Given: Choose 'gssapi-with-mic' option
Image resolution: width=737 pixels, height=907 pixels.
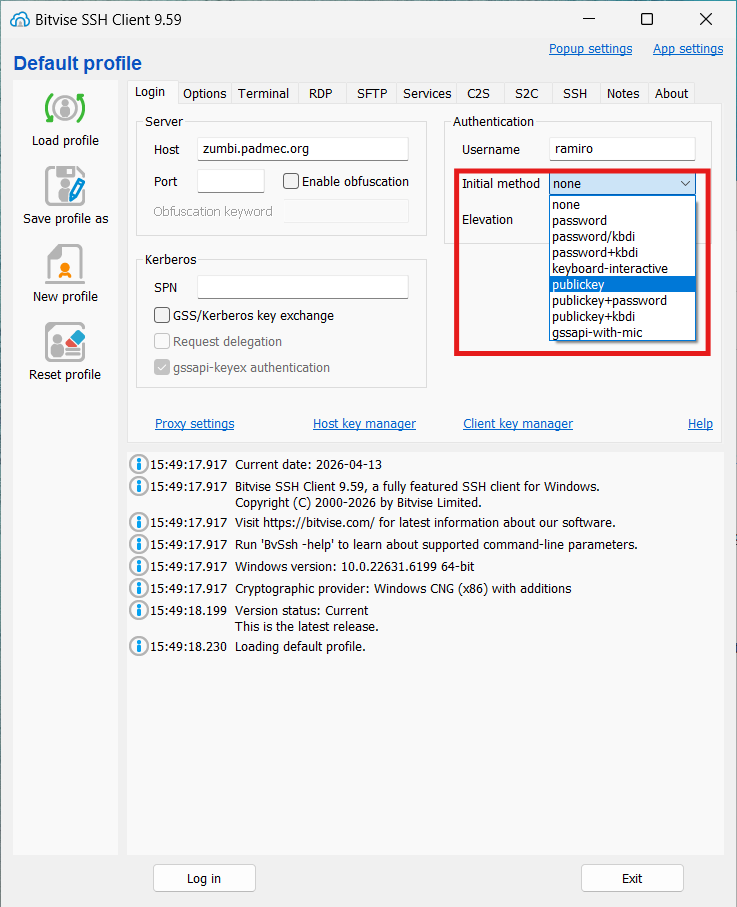Looking at the screenshot, I should 622,333.
